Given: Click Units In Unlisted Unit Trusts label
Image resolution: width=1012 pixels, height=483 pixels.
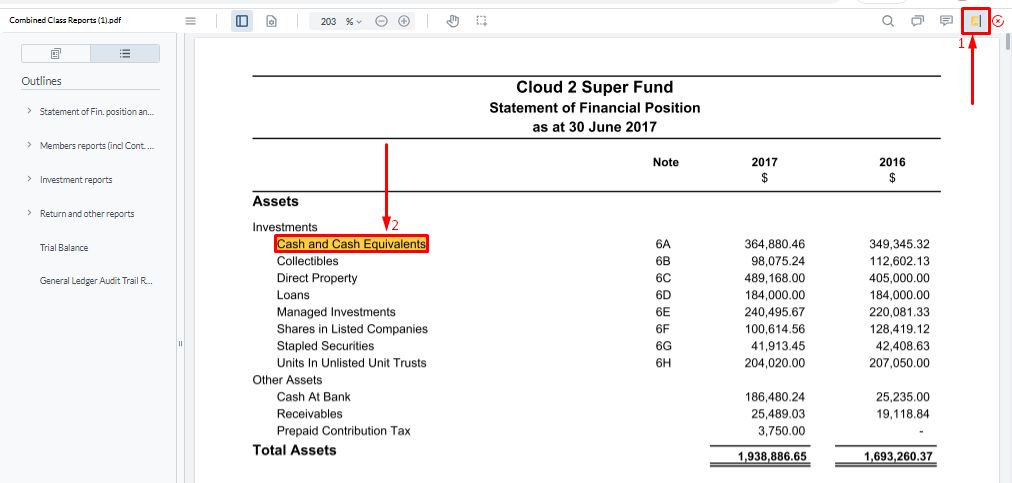Looking at the screenshot, I should (352, 363).
